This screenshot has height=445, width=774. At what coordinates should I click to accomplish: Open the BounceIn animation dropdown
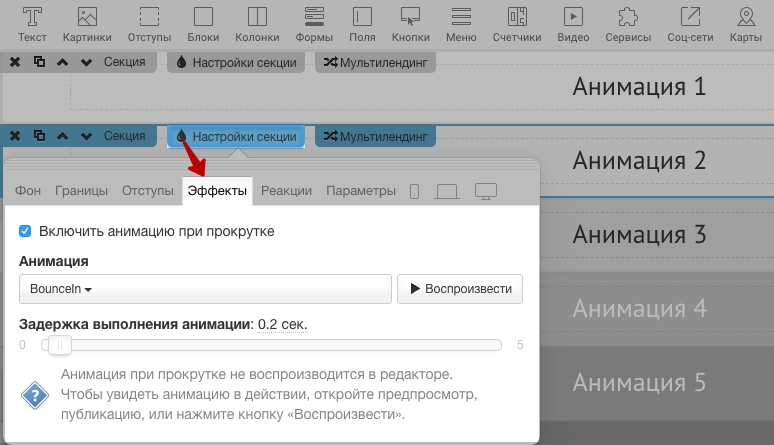(x=205, y=289)
